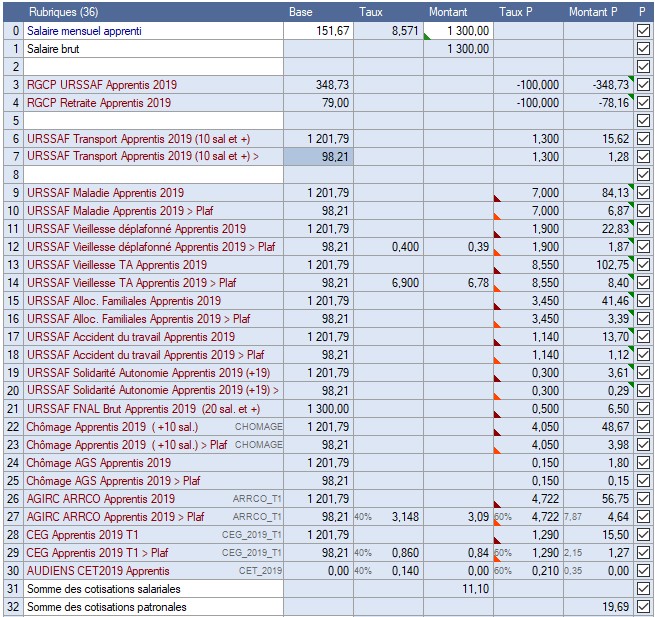
Task: Click the Rubriques (36) column header
Action: 63,12
